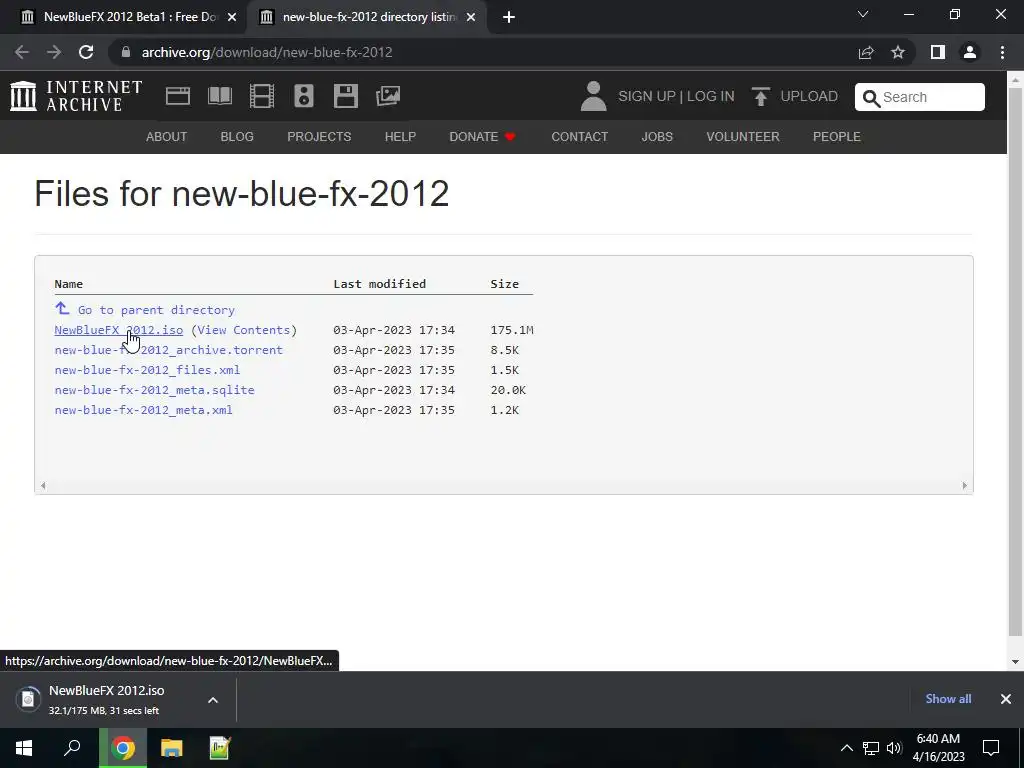Click View Contents for the iso
Viewport: 1024px width, 768px height.
click(244, 330)
